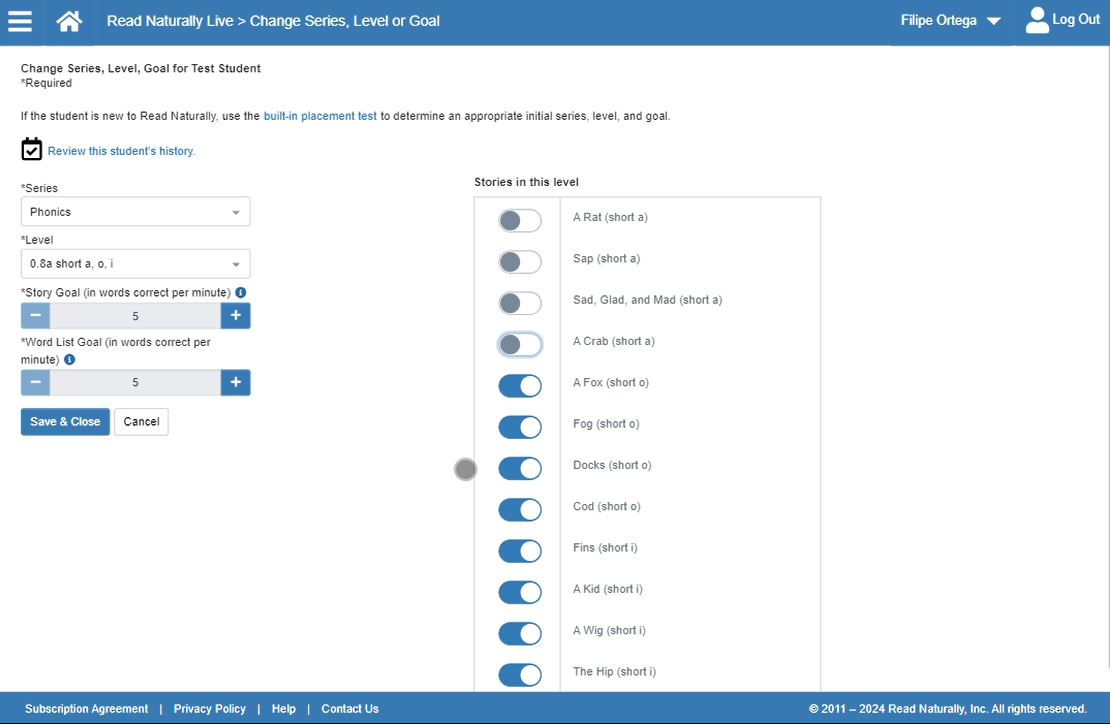This screenshot has height=724, width=1110.
Task: Expand the Level dropdown
Action: [135, 264]
